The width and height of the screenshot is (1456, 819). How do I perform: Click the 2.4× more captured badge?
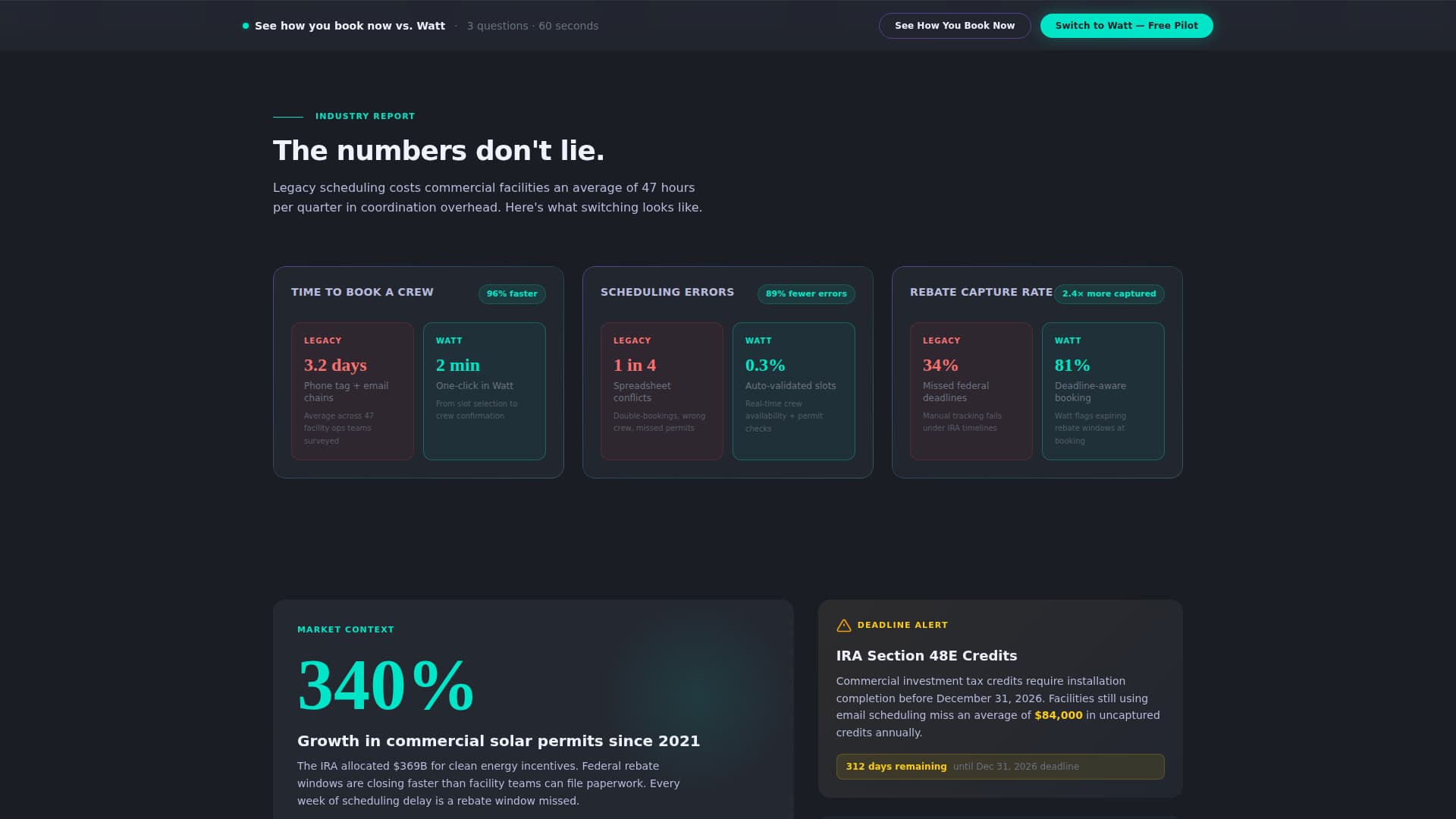click(1109, 294)
